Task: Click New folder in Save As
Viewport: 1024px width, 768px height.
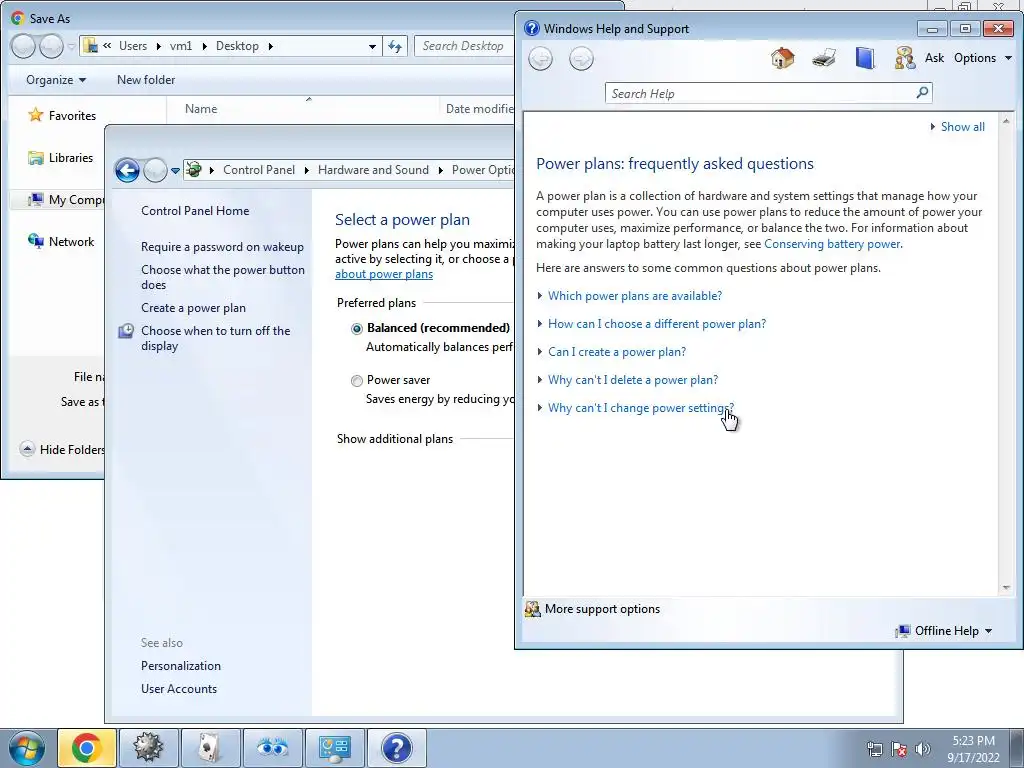Action: pos(146,80)
